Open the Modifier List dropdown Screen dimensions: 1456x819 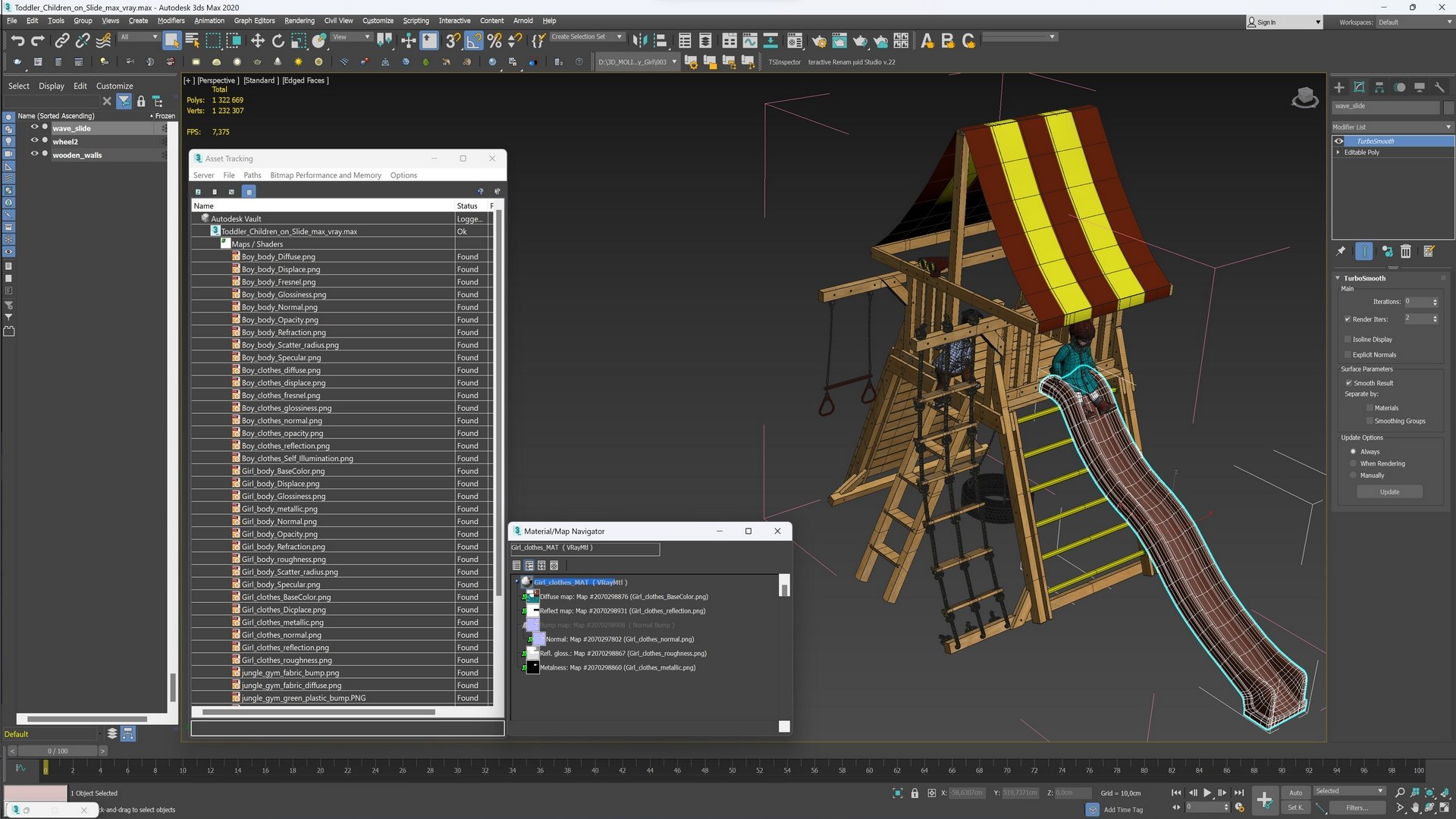tap(1392, 127)
